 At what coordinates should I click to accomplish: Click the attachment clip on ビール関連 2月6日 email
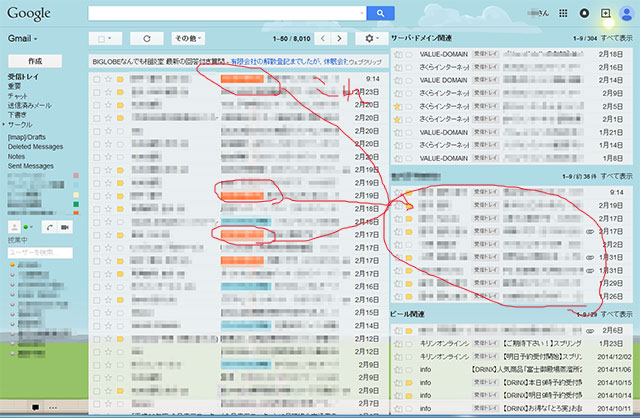pyautogui.click(x=590, y=331)
